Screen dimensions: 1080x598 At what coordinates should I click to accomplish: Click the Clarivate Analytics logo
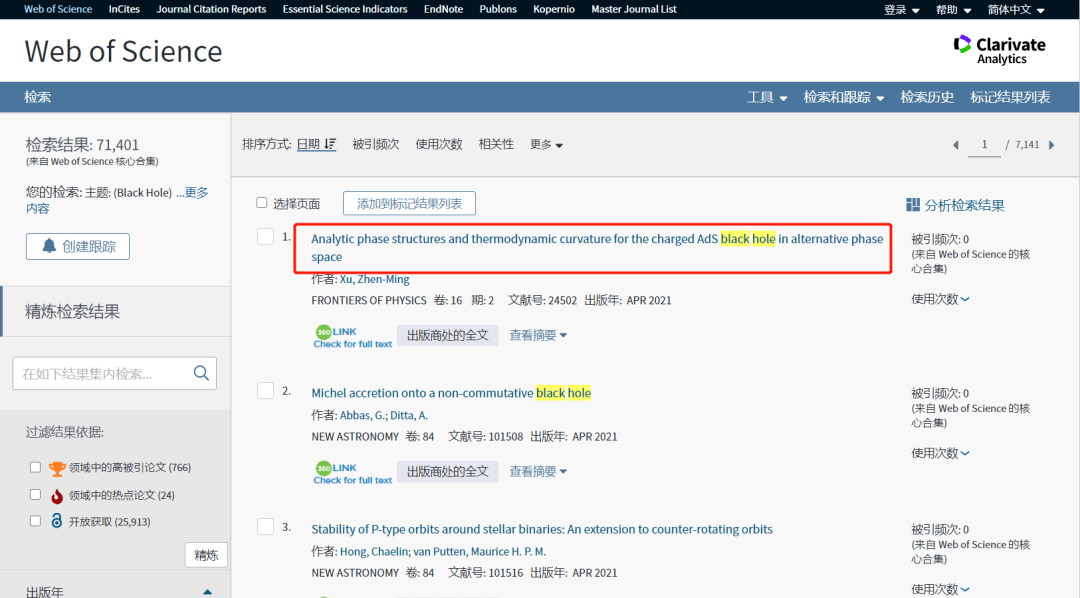(999, 50)
